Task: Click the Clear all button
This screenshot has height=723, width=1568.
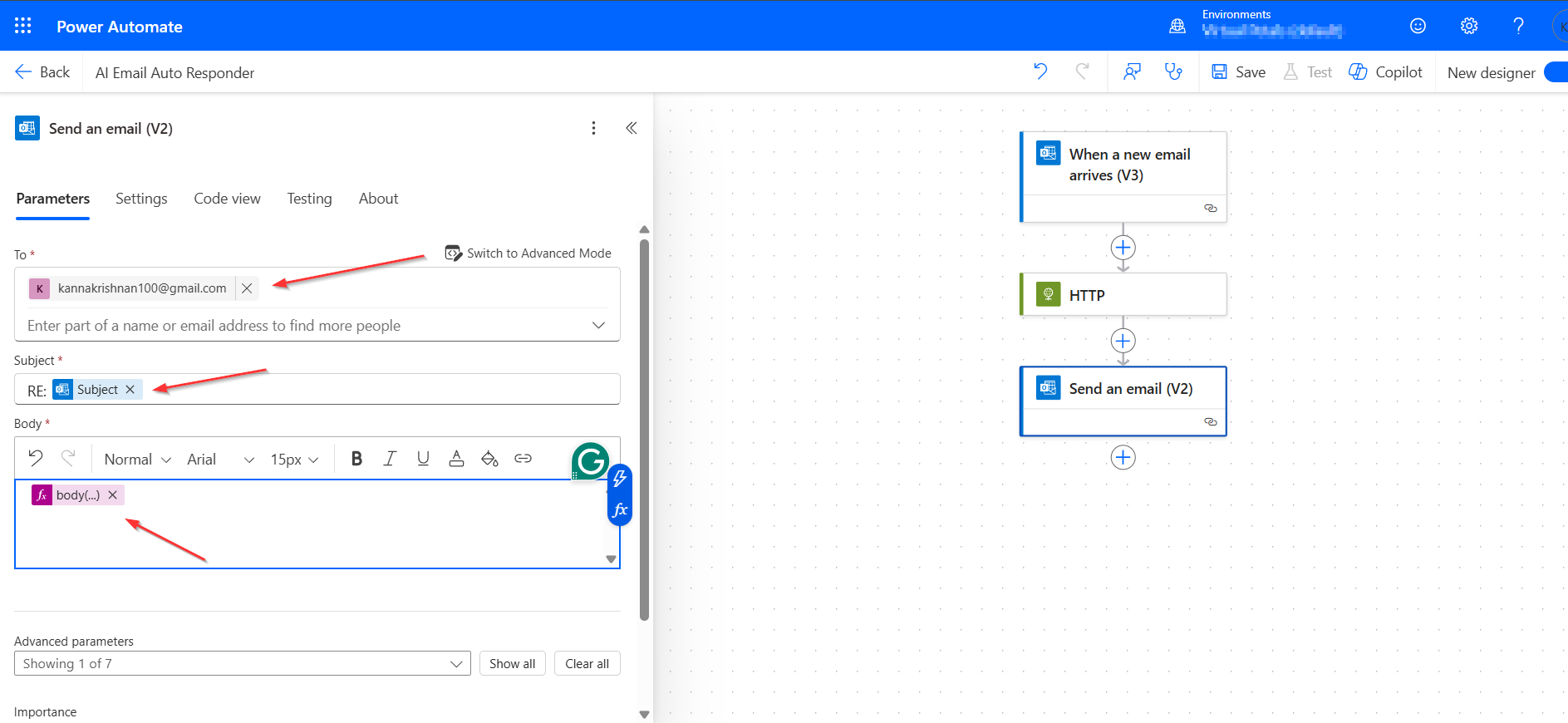Action: pyautogui.click(x=587, y=663)
